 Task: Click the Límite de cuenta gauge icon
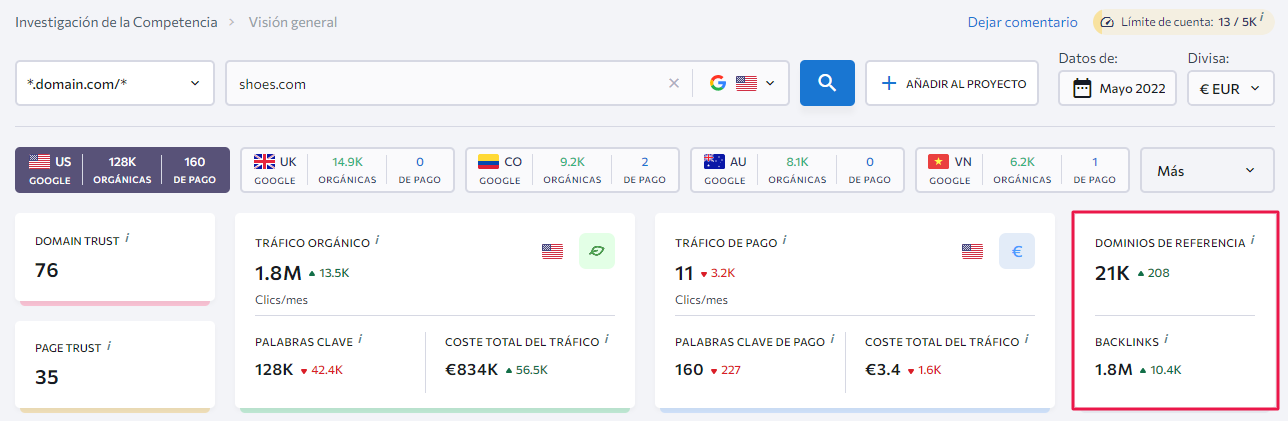click(x=1107, y=22)
